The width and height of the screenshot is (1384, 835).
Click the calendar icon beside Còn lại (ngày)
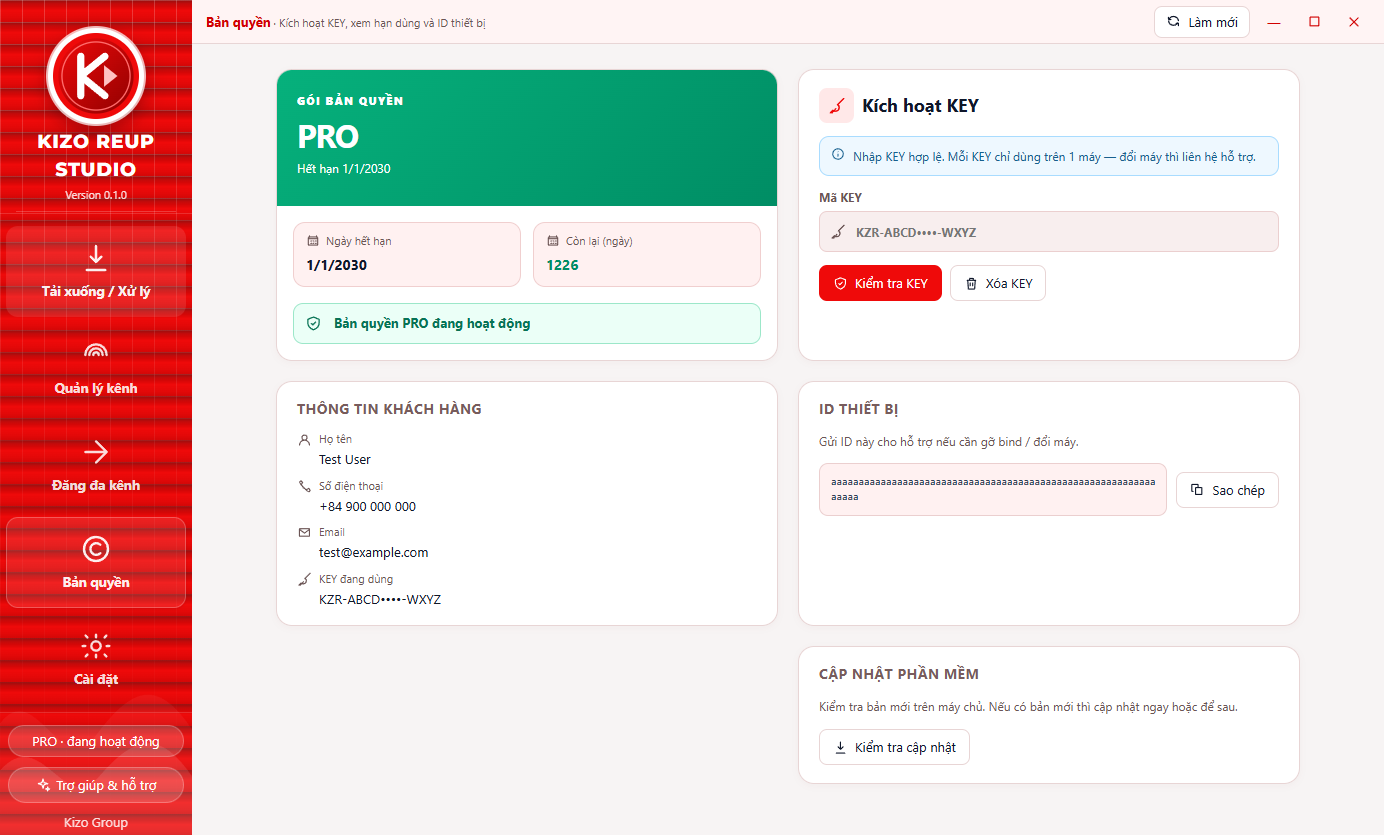click(x=553, y=241)
